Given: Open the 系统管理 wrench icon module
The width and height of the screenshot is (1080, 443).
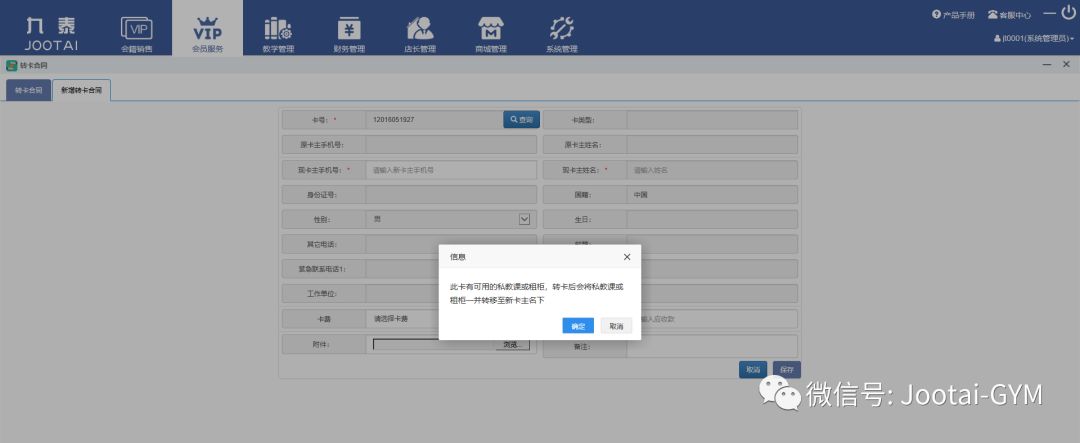Looking at the screenshot, I should click(x=562, y=34).
